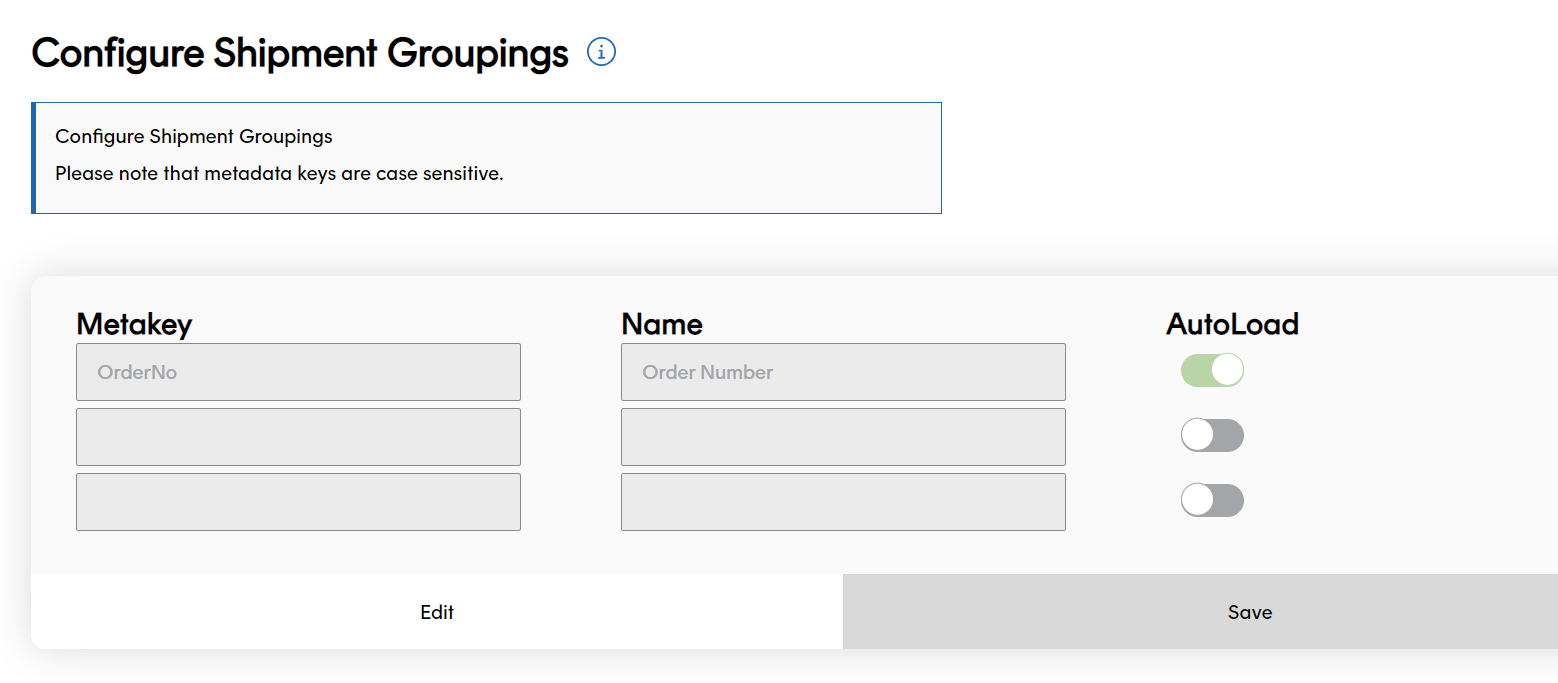Screen dimensions: 1558x683
Task: Click the Save button
Action: click(1249, 612)
